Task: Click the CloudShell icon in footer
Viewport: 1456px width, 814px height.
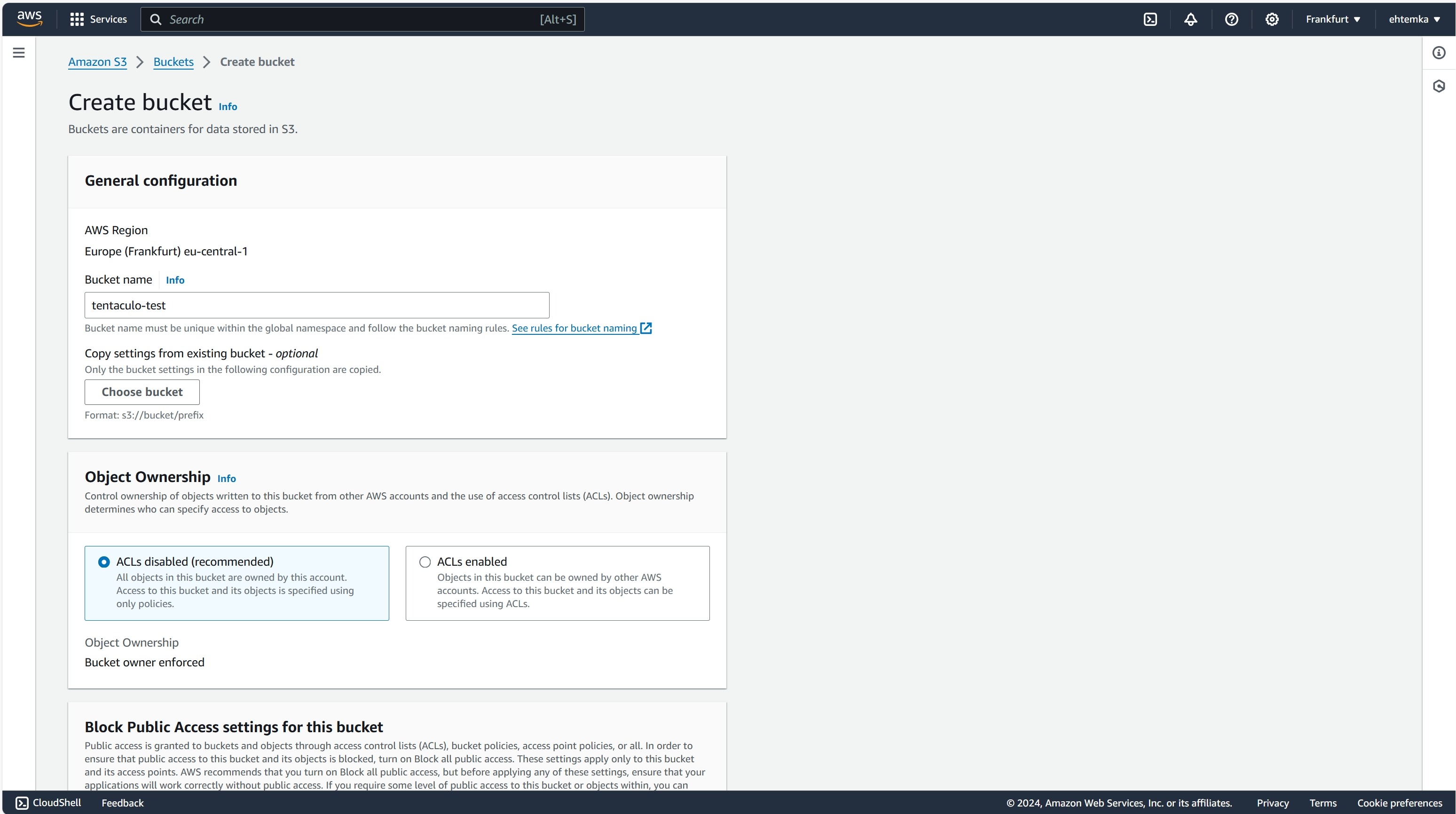Action: (x=22, y=803)
